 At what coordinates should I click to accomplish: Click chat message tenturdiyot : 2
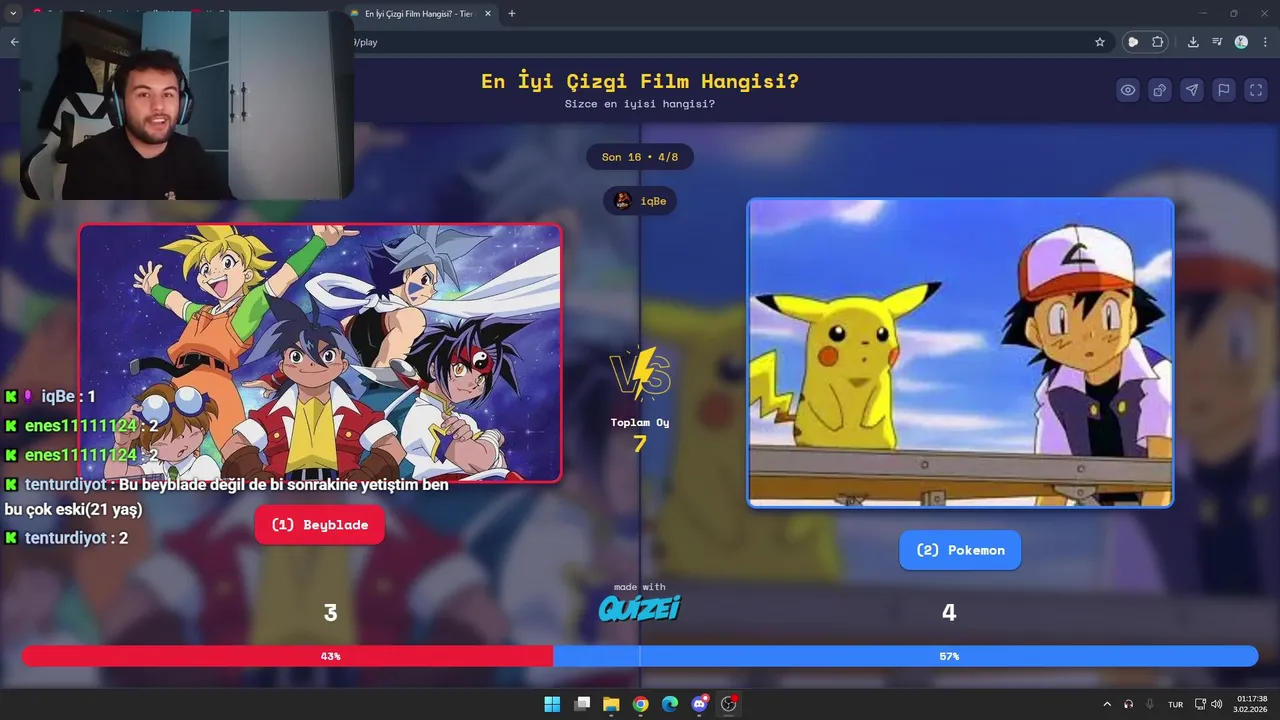66,538
